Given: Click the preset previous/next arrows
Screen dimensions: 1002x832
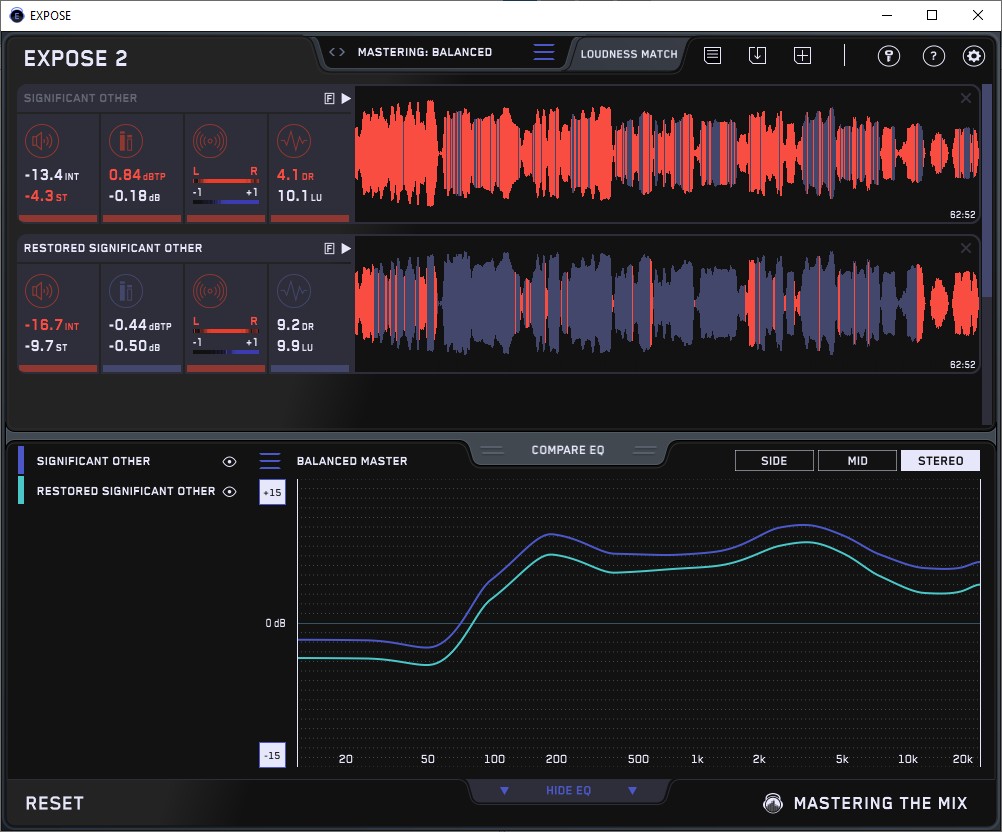Looking at the screenshot, I should coord(337,52).
